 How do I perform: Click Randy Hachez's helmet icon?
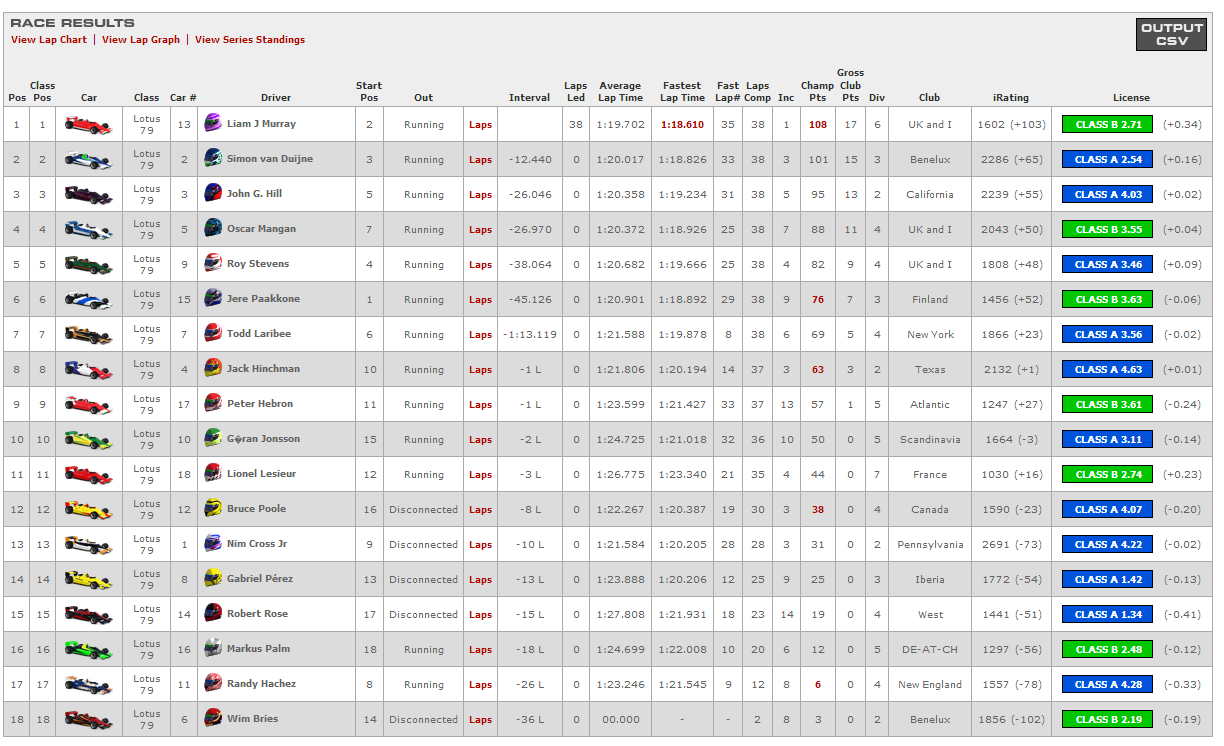[x=212, y=683]
